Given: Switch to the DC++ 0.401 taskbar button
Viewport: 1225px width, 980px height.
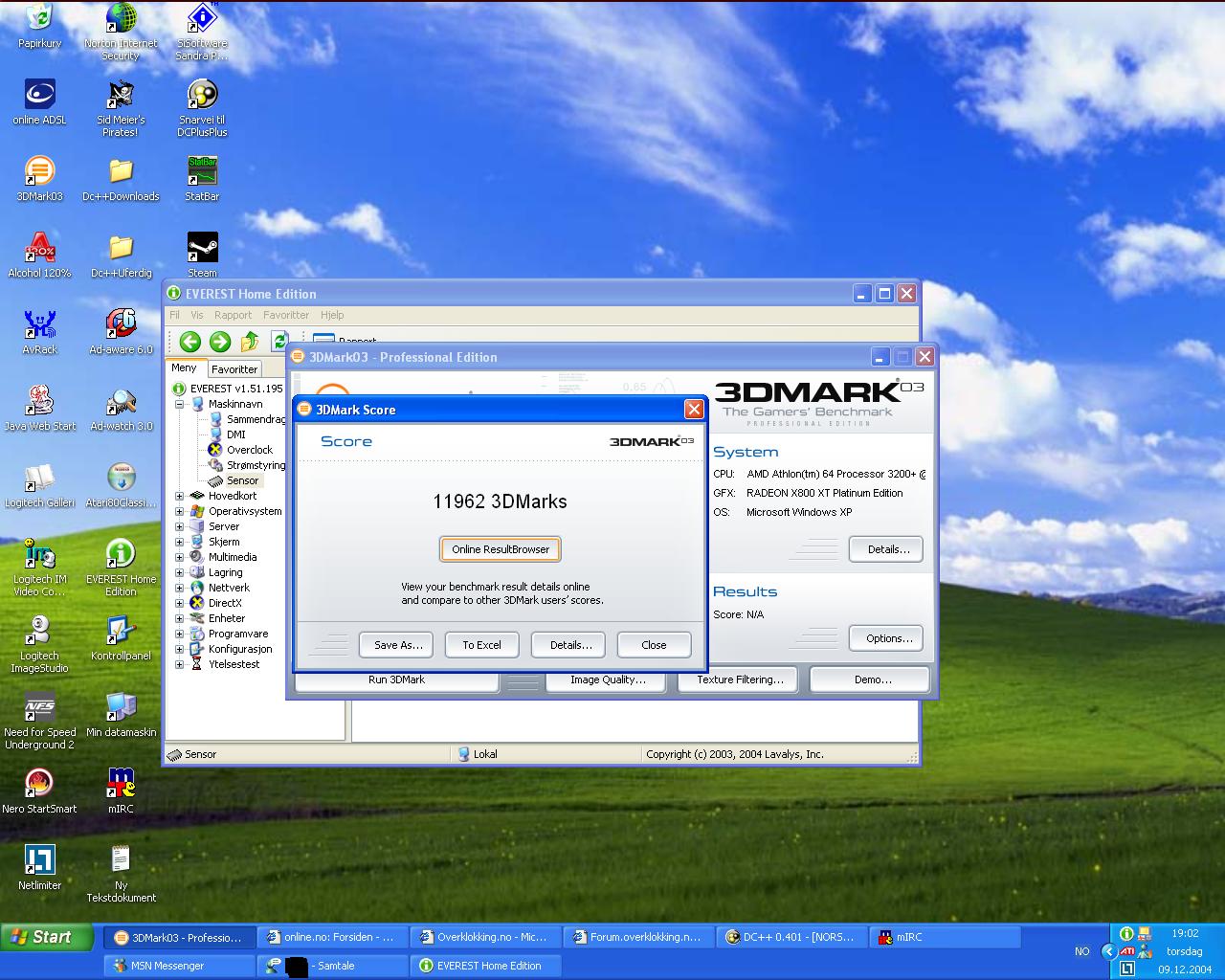Looking at the screenshot, I should pyautogui.click(x=791, y=937).
